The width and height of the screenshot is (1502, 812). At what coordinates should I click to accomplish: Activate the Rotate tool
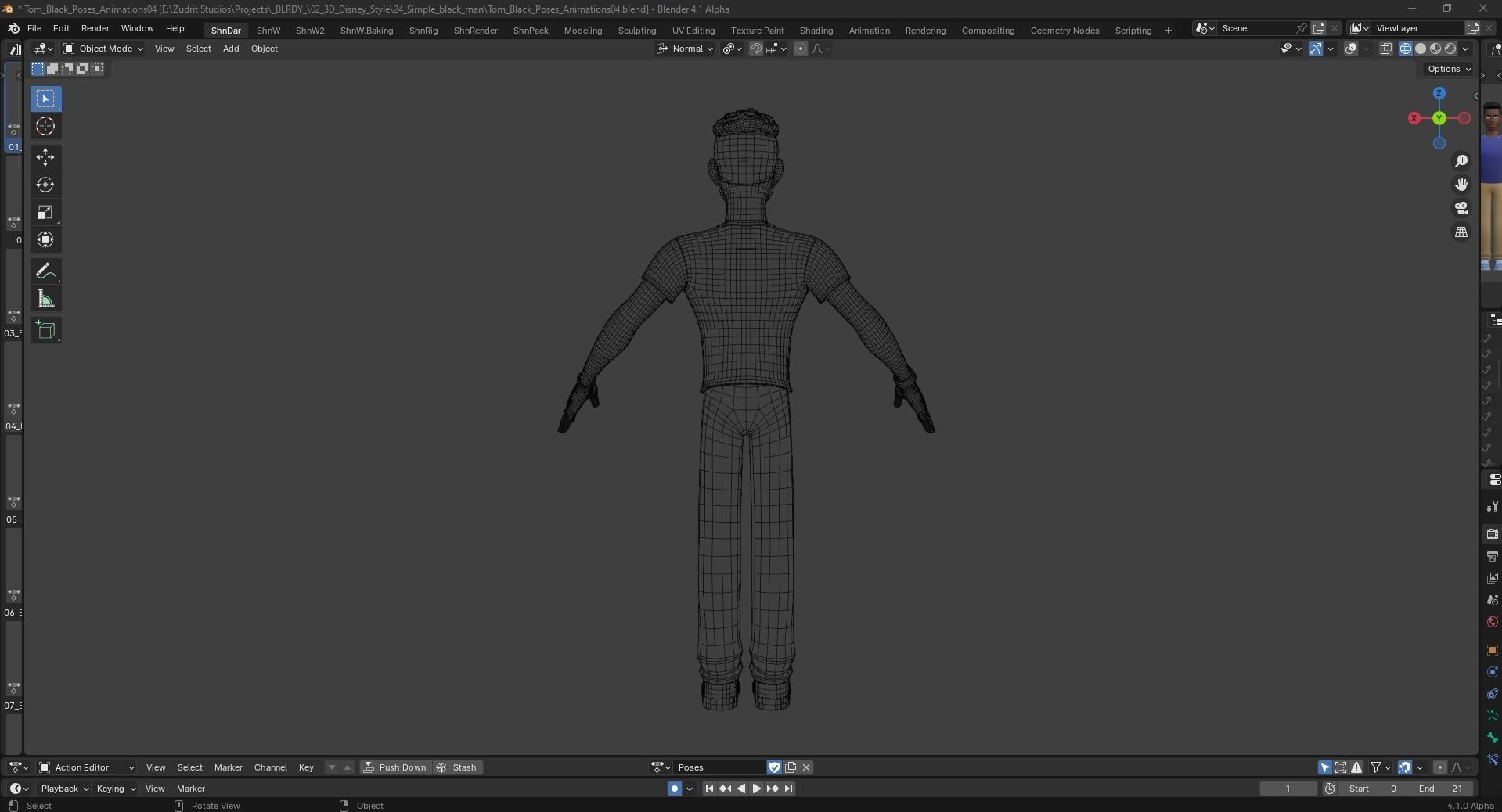pos(45,185)
